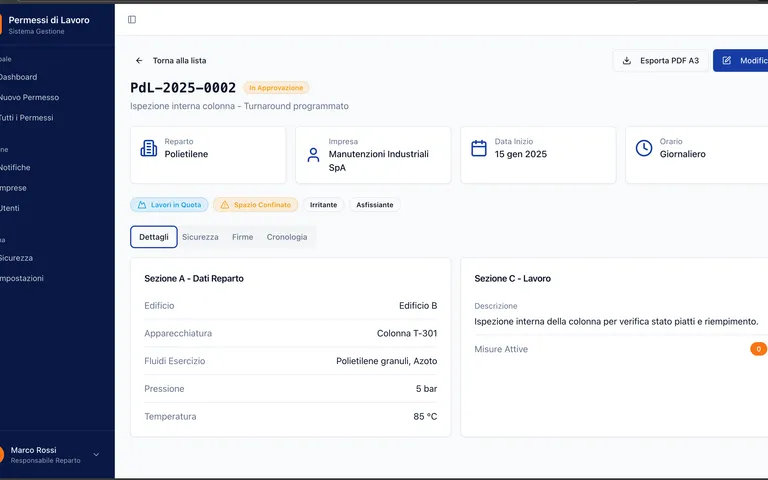Screen dimensions: 768x480
Task: Click the back arrow icon
Action: 139,60
